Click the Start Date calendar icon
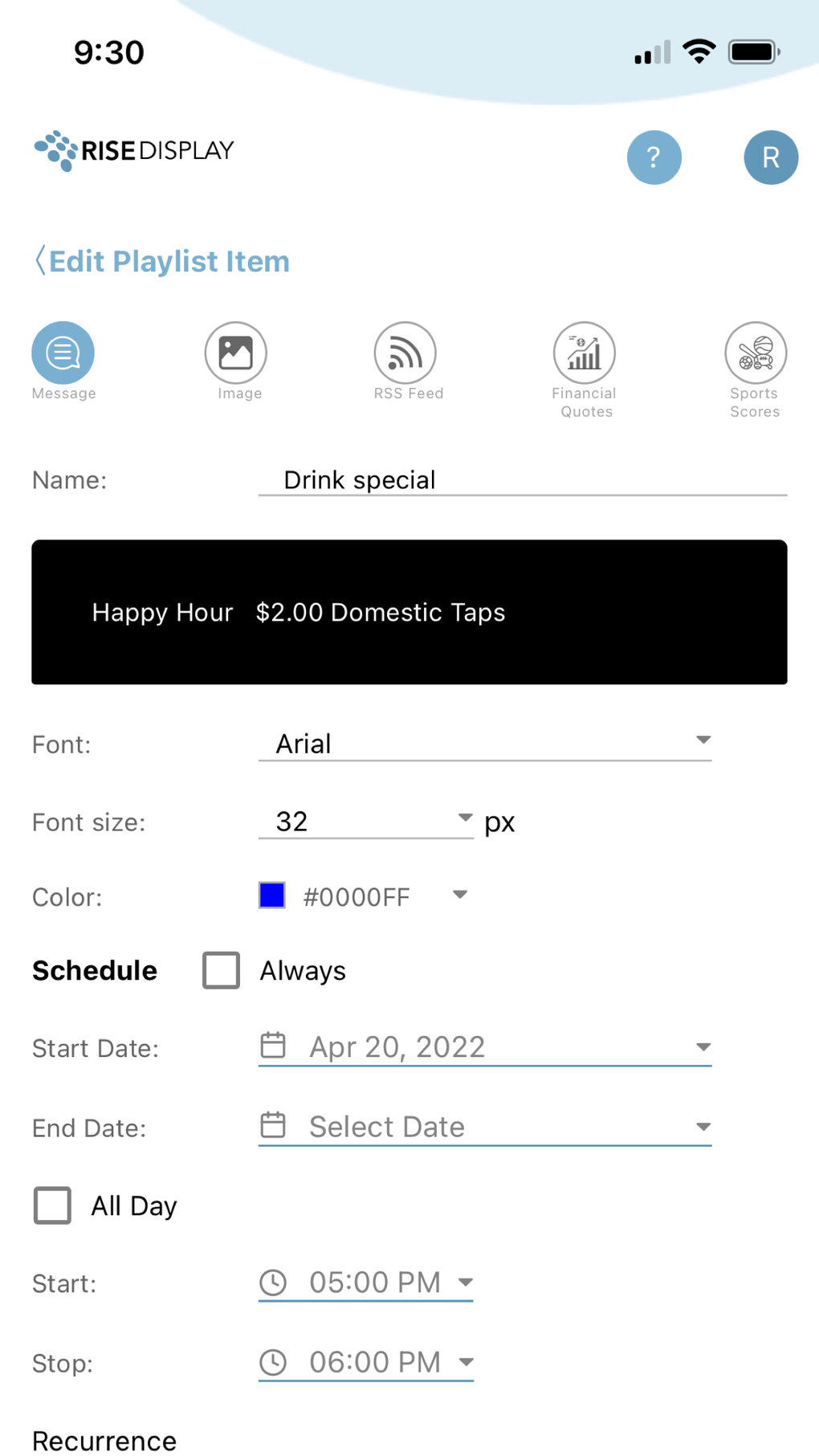Viewport: 819px width, 1456px height. [273, 1046]
